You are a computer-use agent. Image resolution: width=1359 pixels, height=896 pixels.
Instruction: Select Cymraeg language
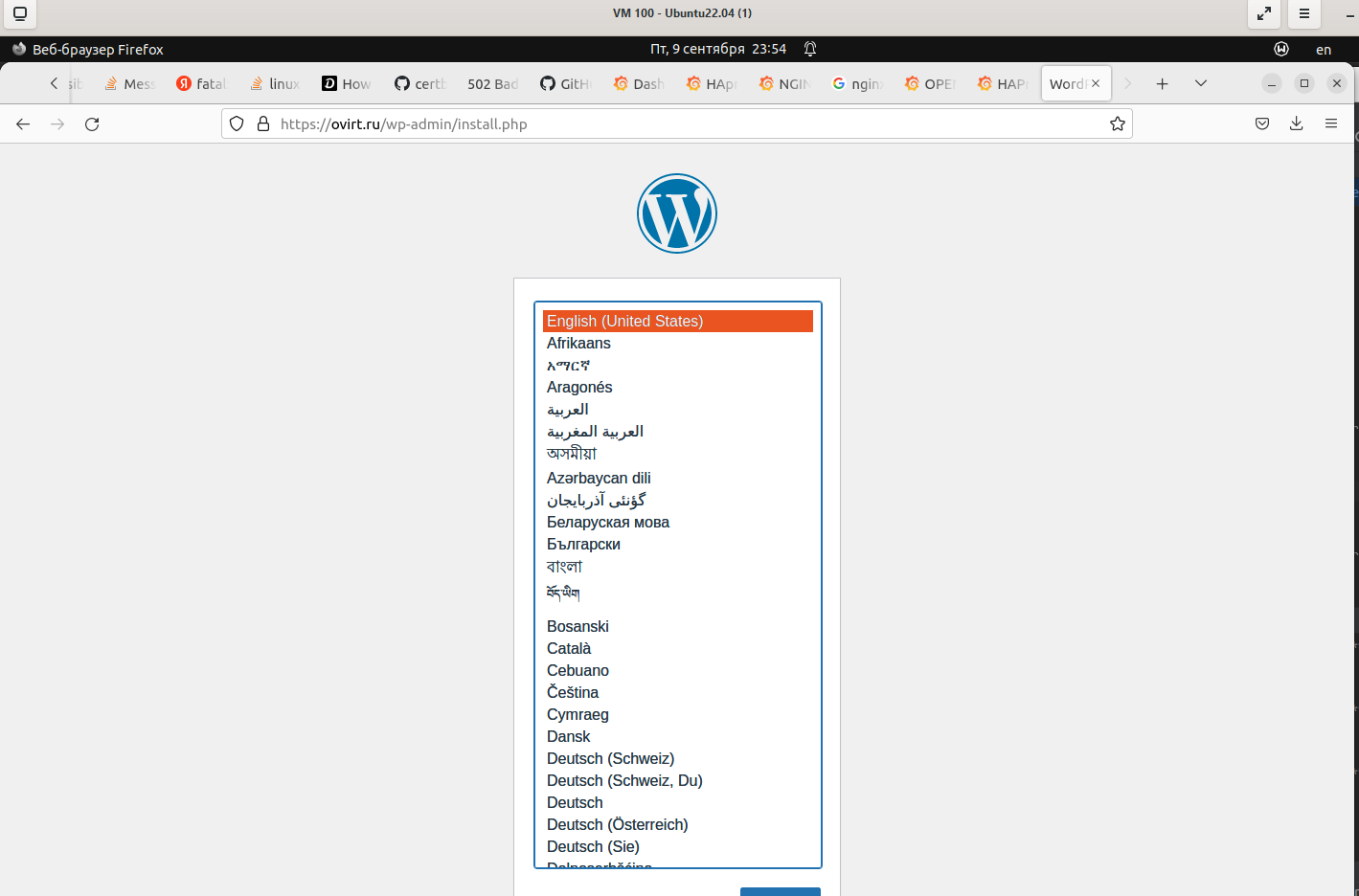tap(678, 714)
